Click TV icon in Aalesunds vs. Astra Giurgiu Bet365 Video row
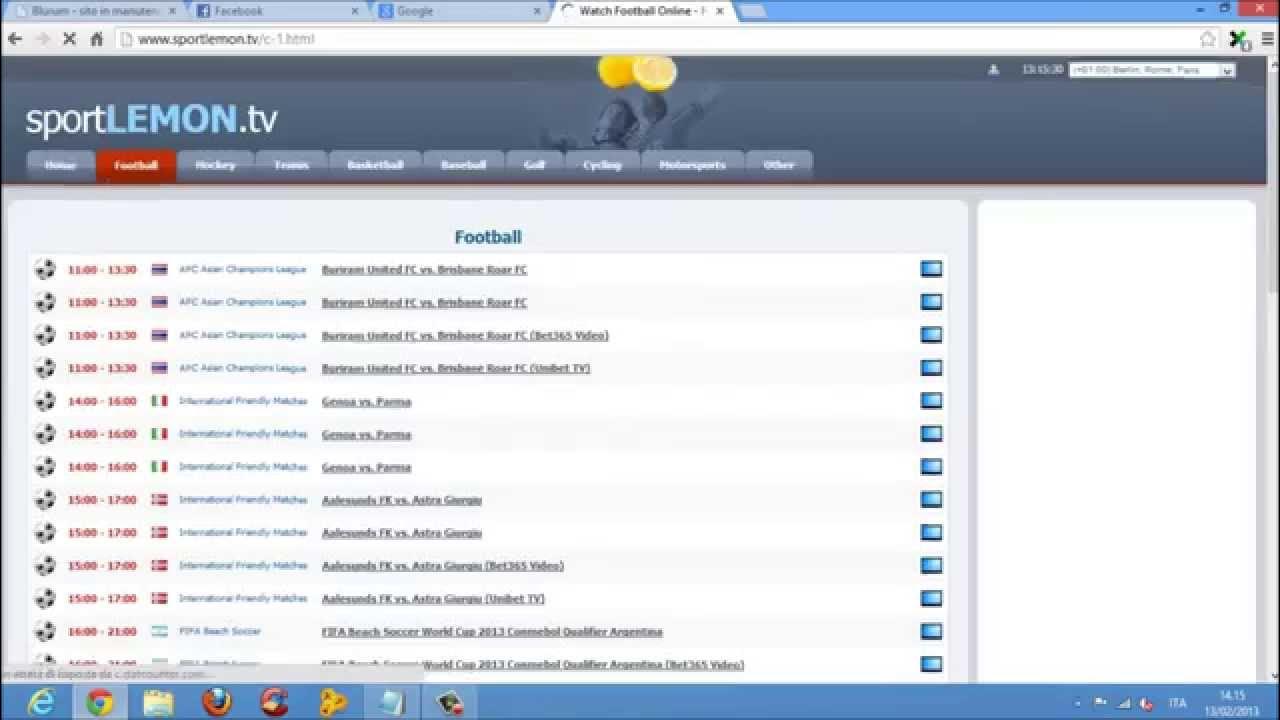The image size is (1280, 720). pos(931,565)
